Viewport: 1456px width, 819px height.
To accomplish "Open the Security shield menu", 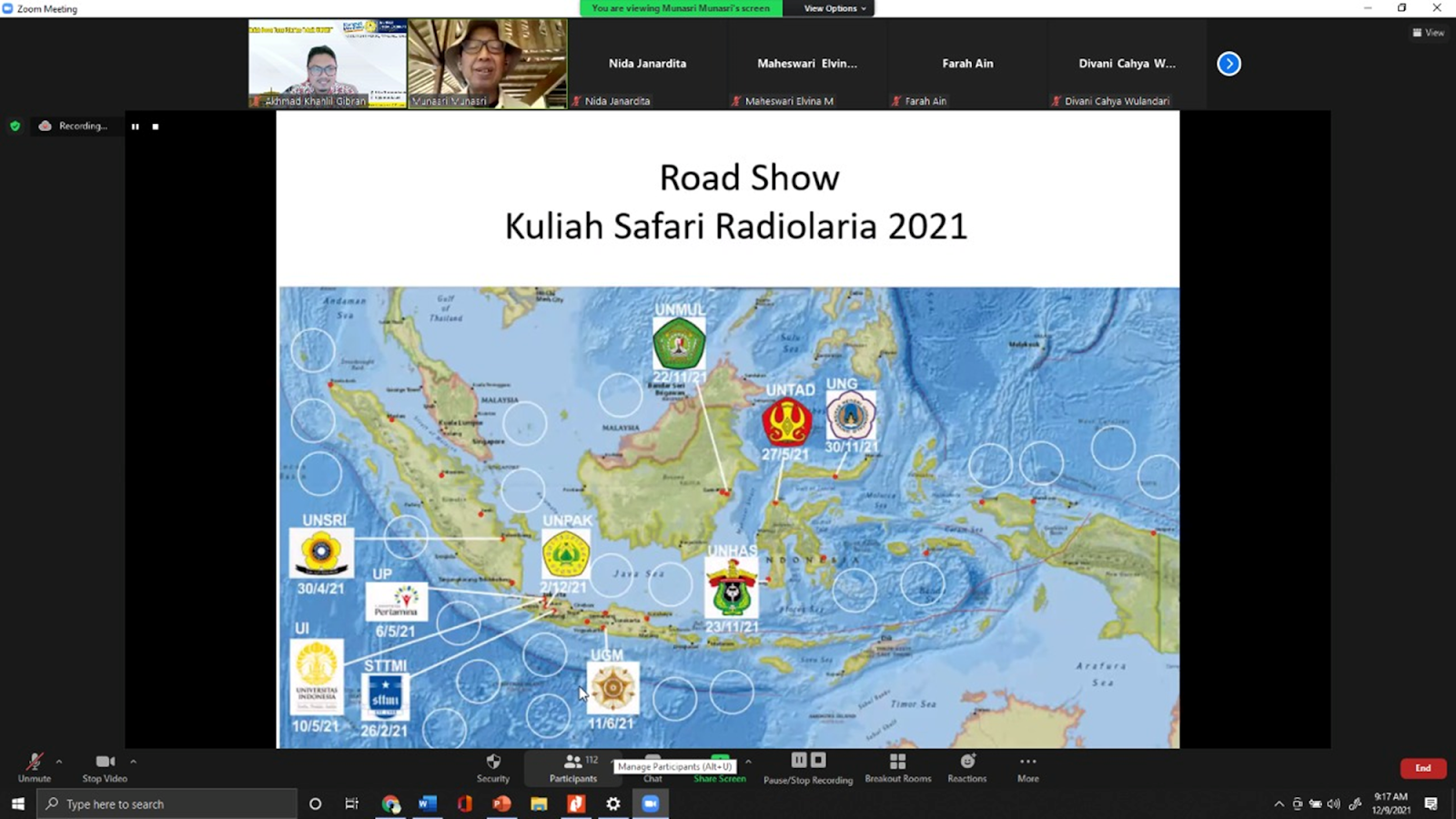I will [x=493, y=767].
